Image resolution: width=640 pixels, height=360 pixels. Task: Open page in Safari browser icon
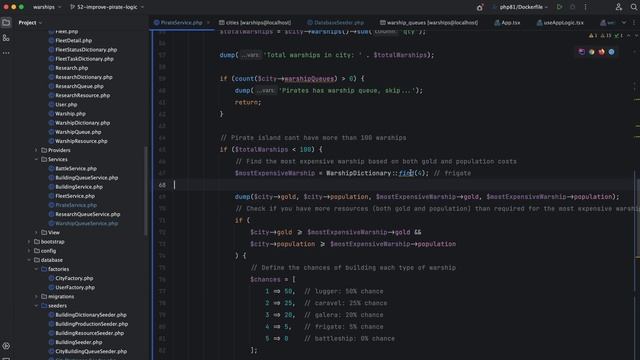pos(611,52)
